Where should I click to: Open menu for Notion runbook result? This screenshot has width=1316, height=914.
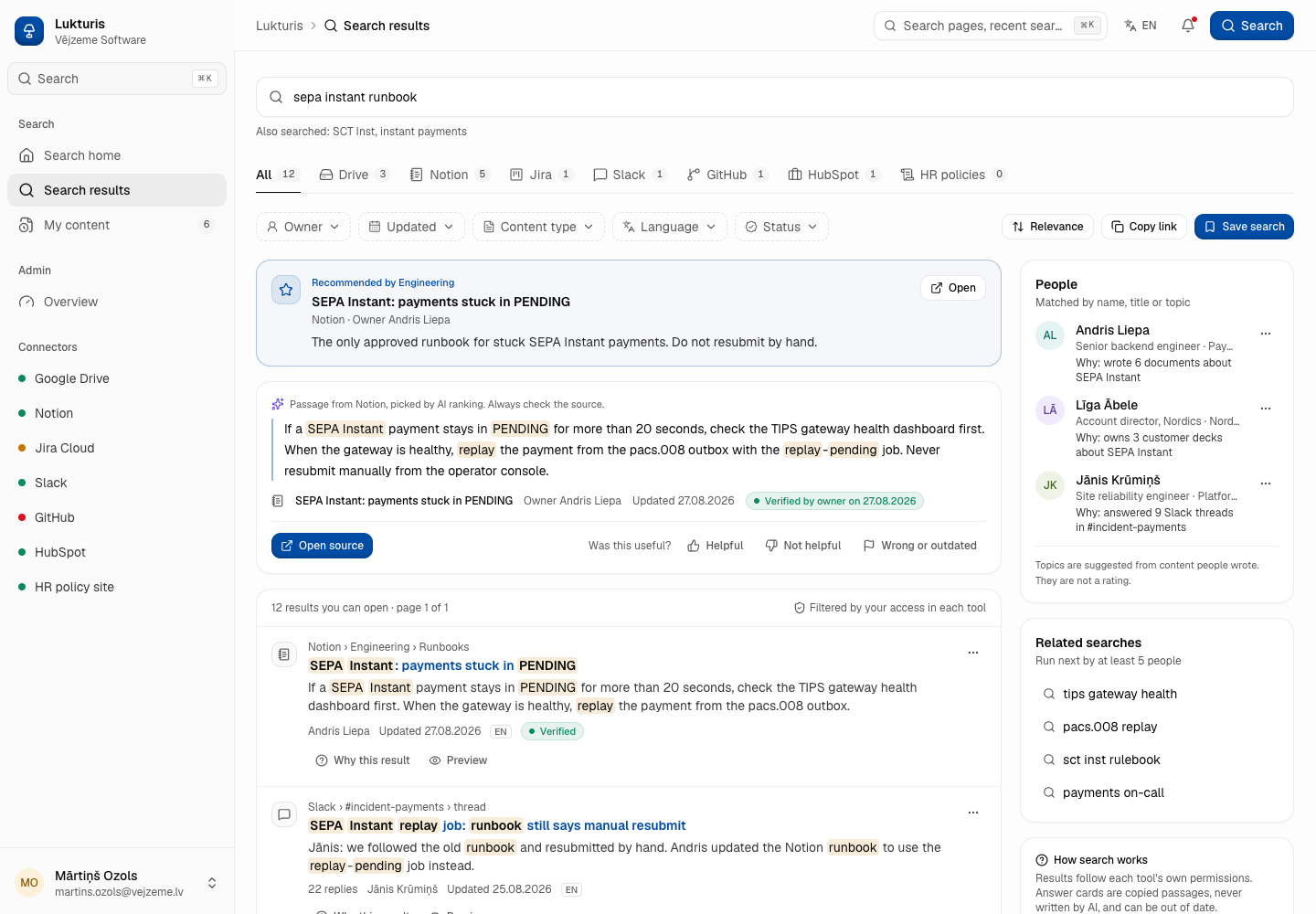973,653
